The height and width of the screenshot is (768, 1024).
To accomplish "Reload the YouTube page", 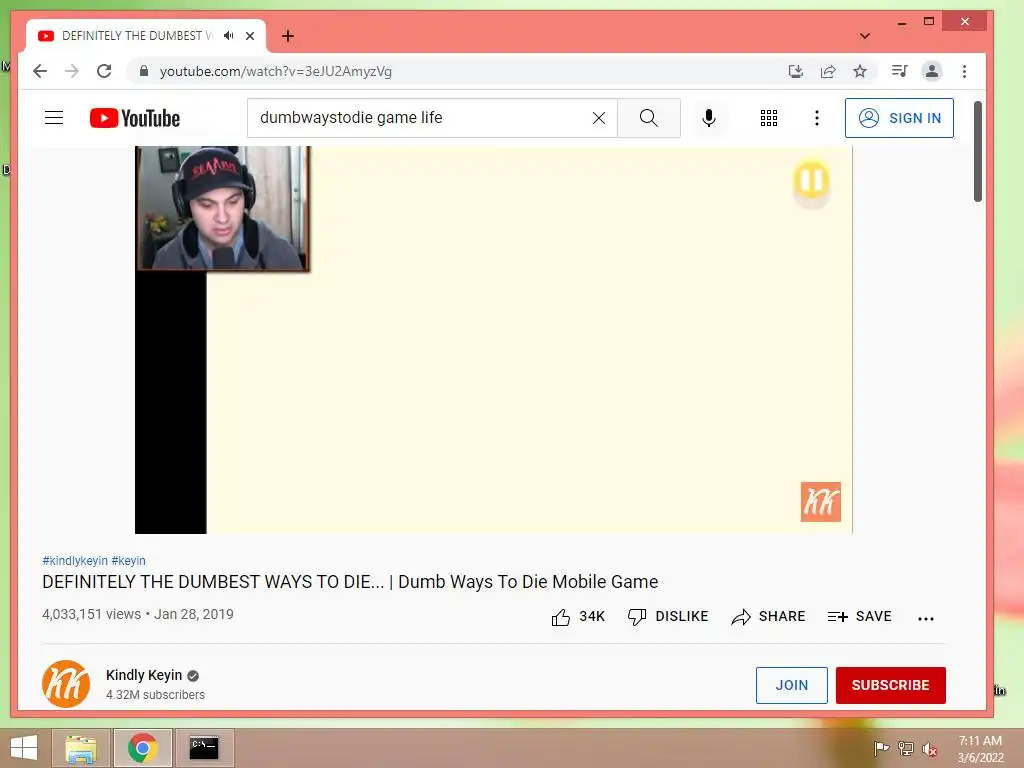I will click(x=104, y=71).
